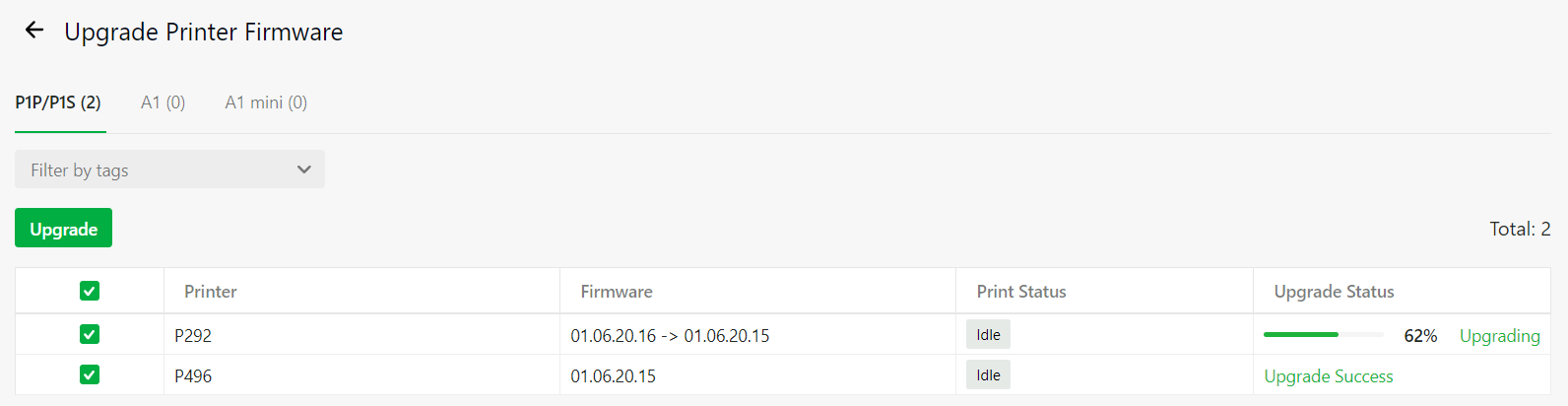Click the Print Status column header
Image resolution: width=1568 pixels, height=406 pixels.
click(1021, 292)
